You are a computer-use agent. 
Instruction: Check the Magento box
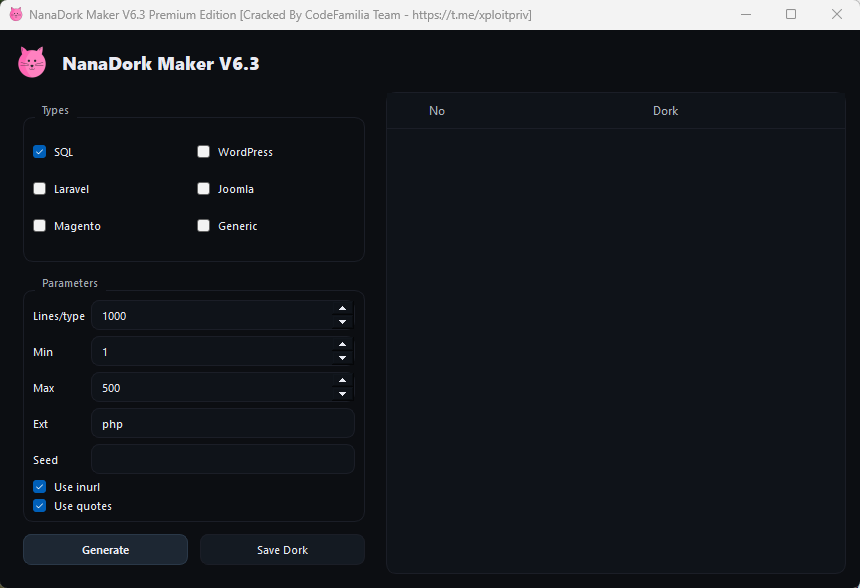[x=40, y=226]
